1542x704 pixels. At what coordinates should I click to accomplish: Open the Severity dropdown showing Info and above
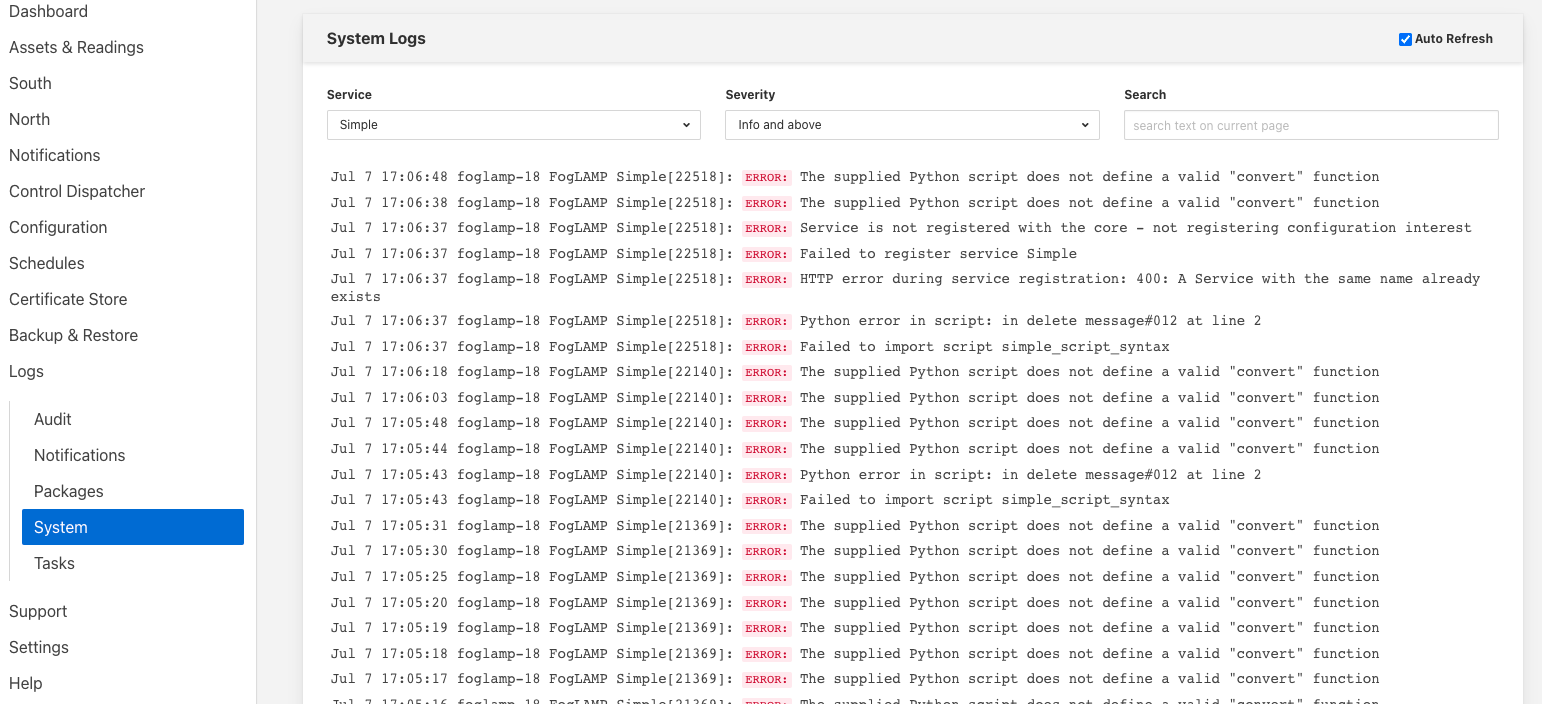click(911, 124)
